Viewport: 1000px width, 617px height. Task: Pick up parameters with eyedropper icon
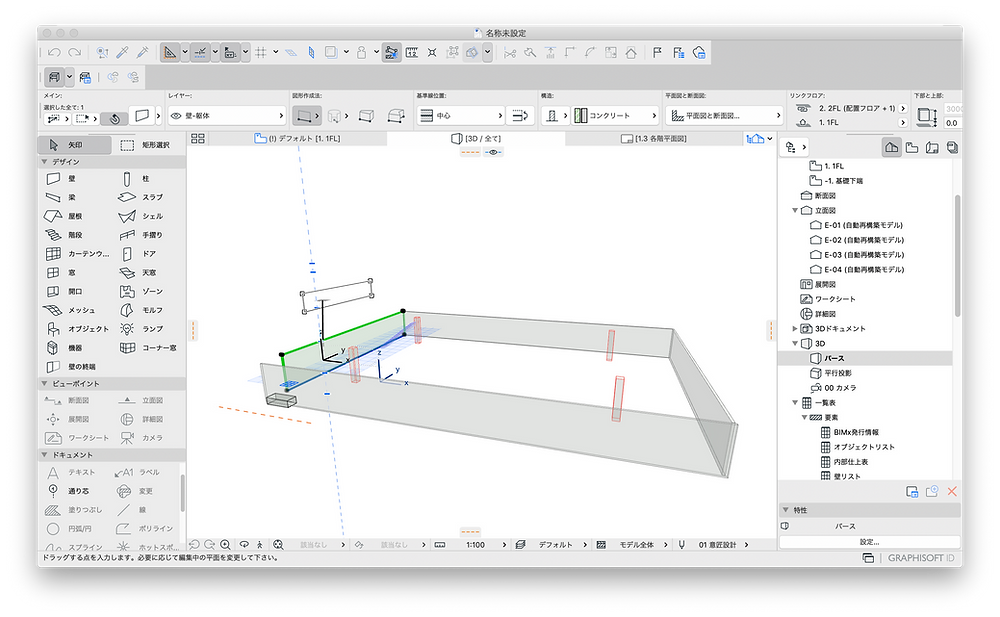click(x=122, y=53)
